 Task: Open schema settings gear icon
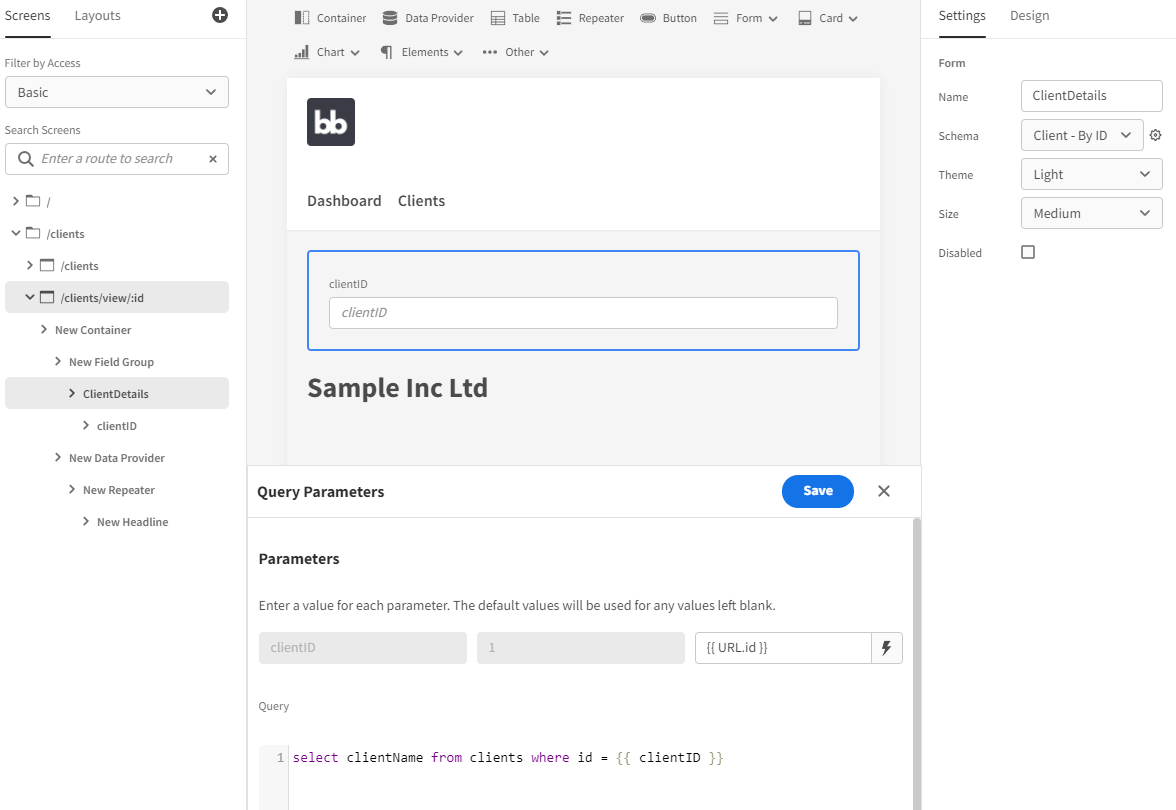(x=1156, y=135)
